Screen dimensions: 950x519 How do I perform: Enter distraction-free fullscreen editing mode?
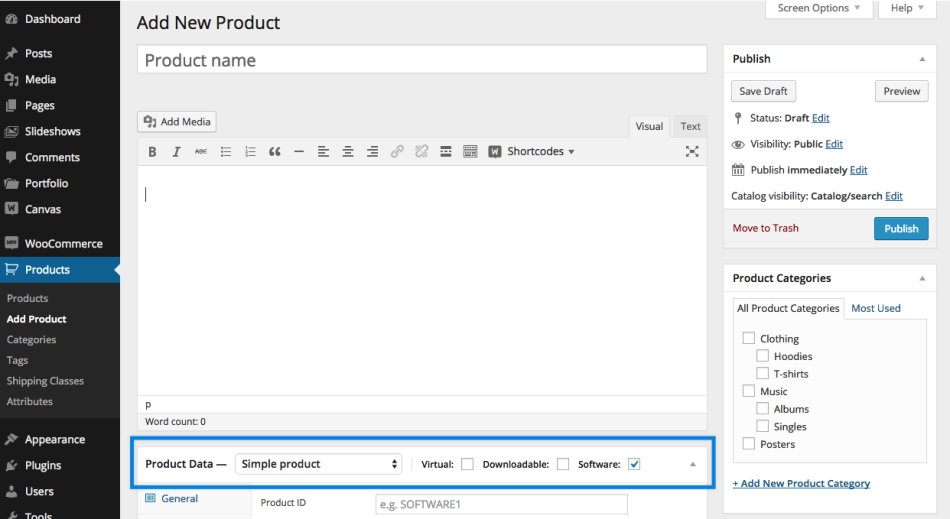pos(692,152)
